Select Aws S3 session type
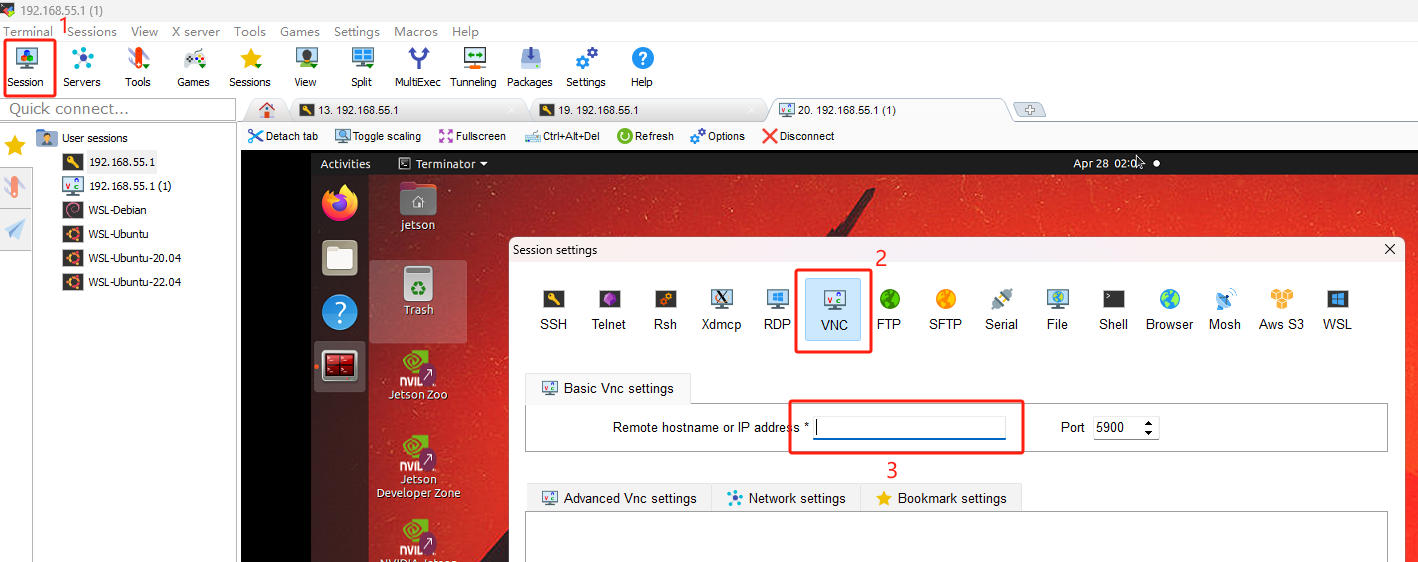1418x562 pixels. tap(1281, 310)
